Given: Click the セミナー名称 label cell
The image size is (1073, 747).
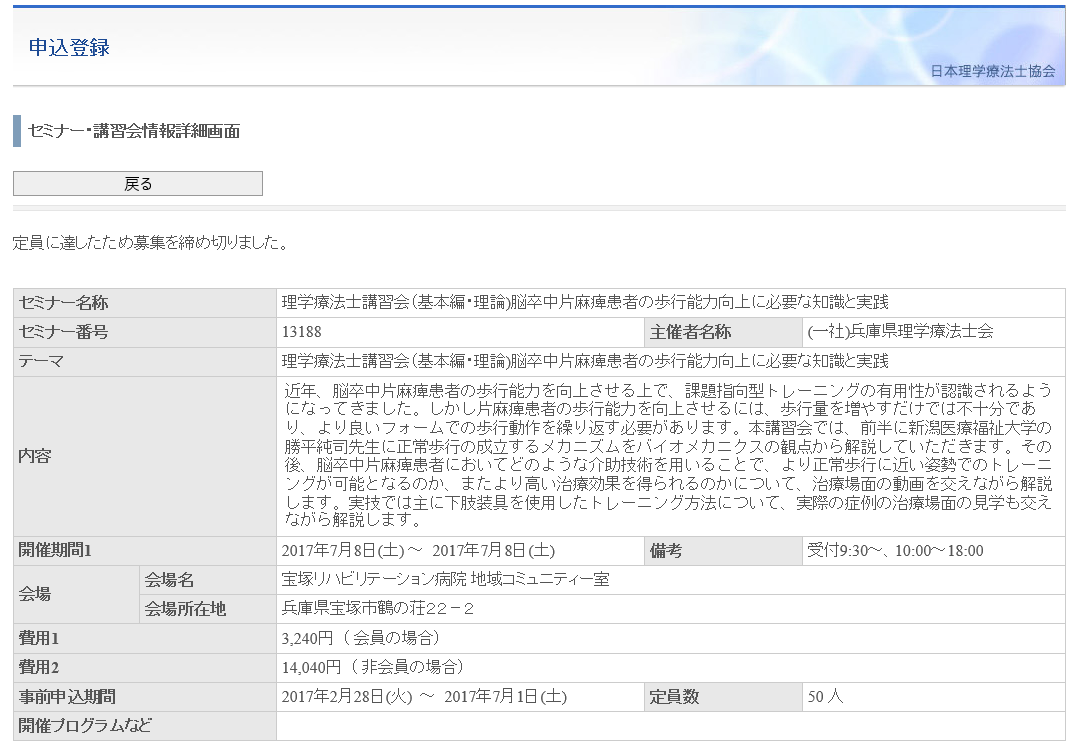Looking at the screenshot, I should (145, 302).
